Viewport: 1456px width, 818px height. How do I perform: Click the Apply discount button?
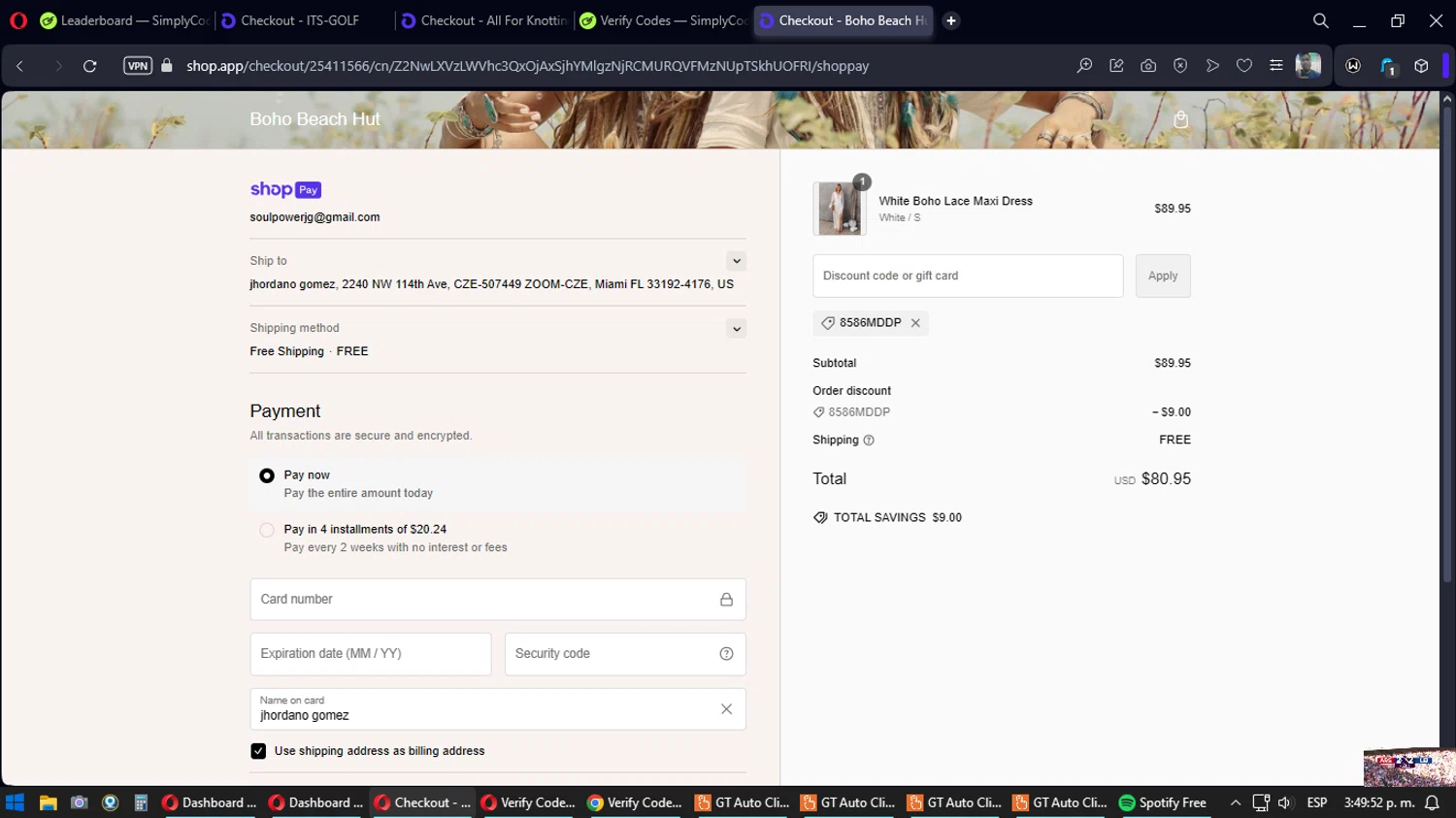(x=1163, y=276)
